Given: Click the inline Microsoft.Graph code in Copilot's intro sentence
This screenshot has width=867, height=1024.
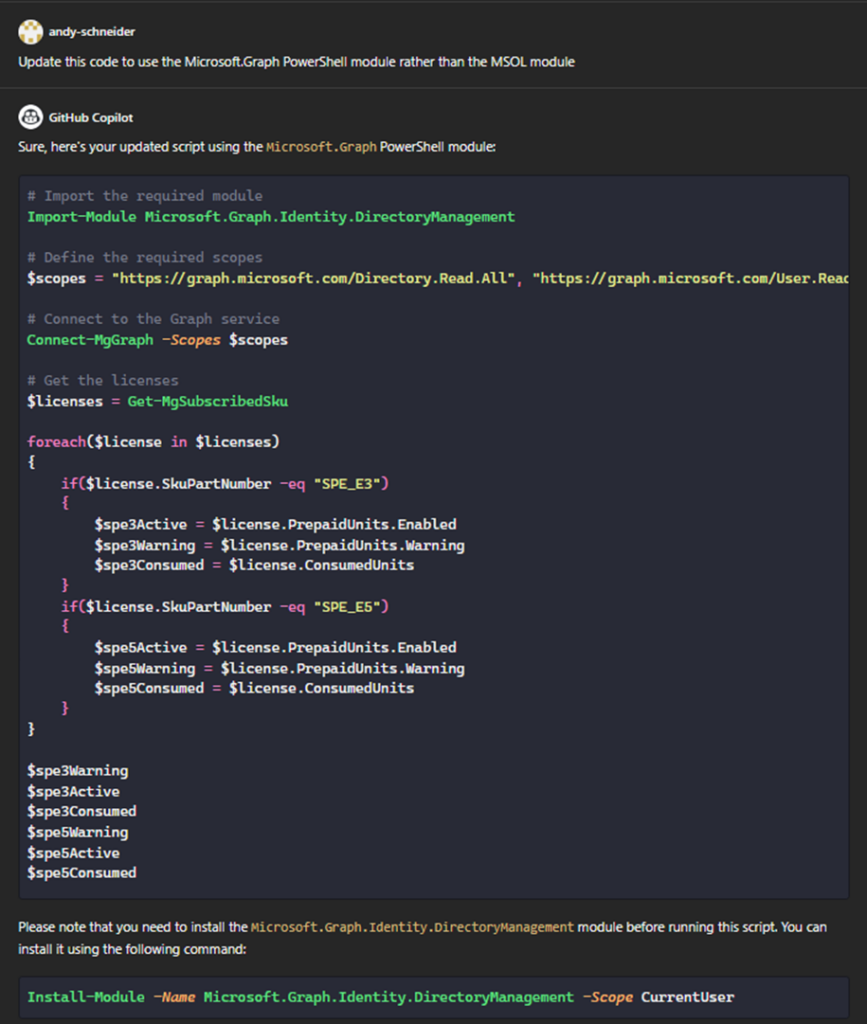Looking at the screenshot, I should [x=321, y=147].
